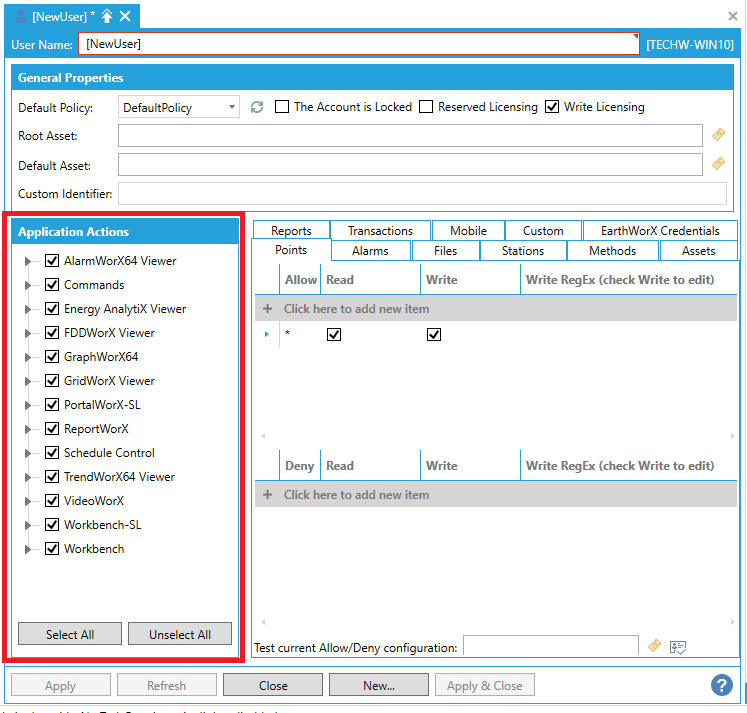Expand the * row arrow in Allow table
Viewport: 747px width, 713px height.
(x=267, y=334)
